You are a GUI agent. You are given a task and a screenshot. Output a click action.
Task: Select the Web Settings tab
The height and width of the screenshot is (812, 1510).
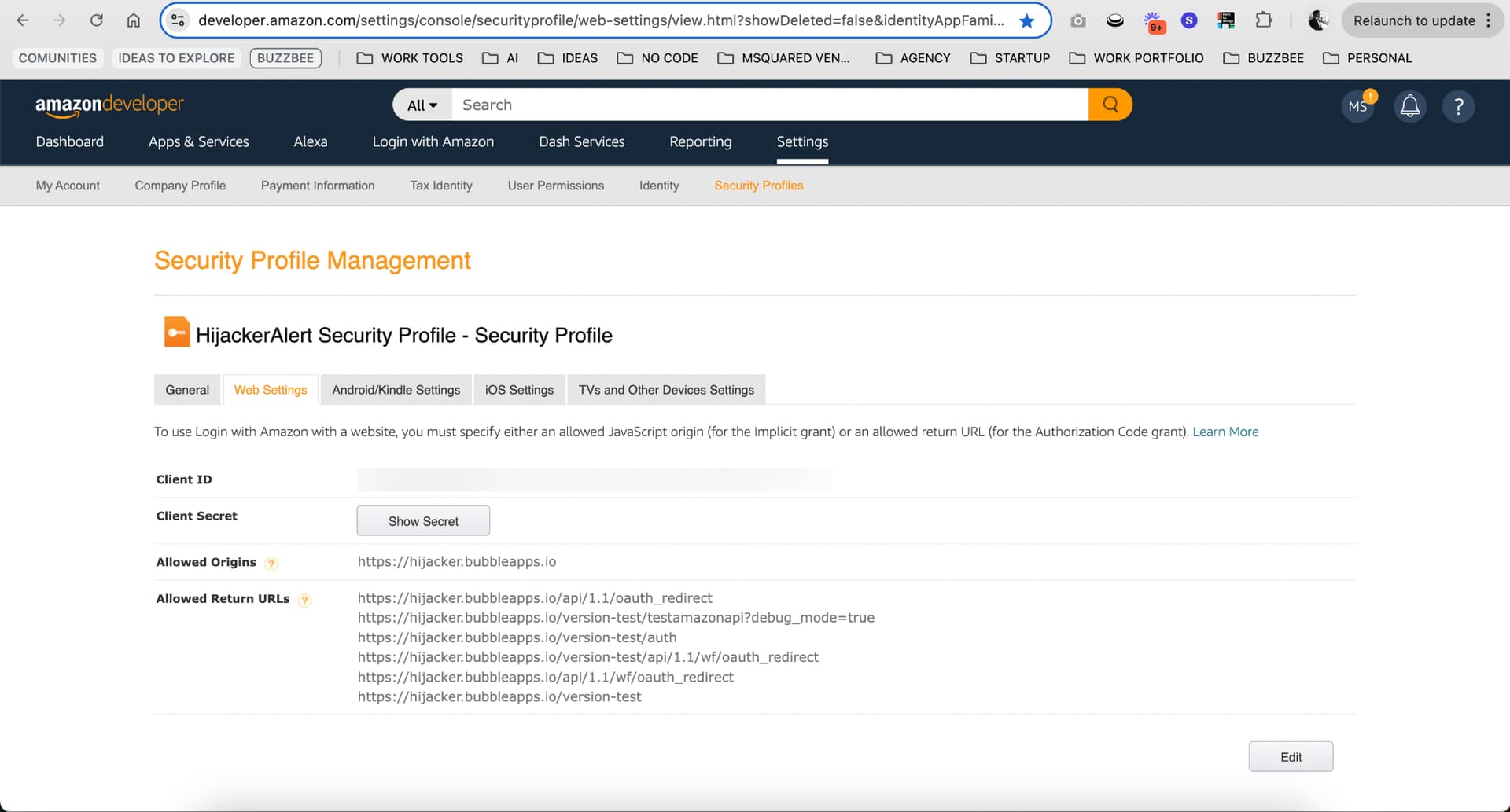pos(271,390)
